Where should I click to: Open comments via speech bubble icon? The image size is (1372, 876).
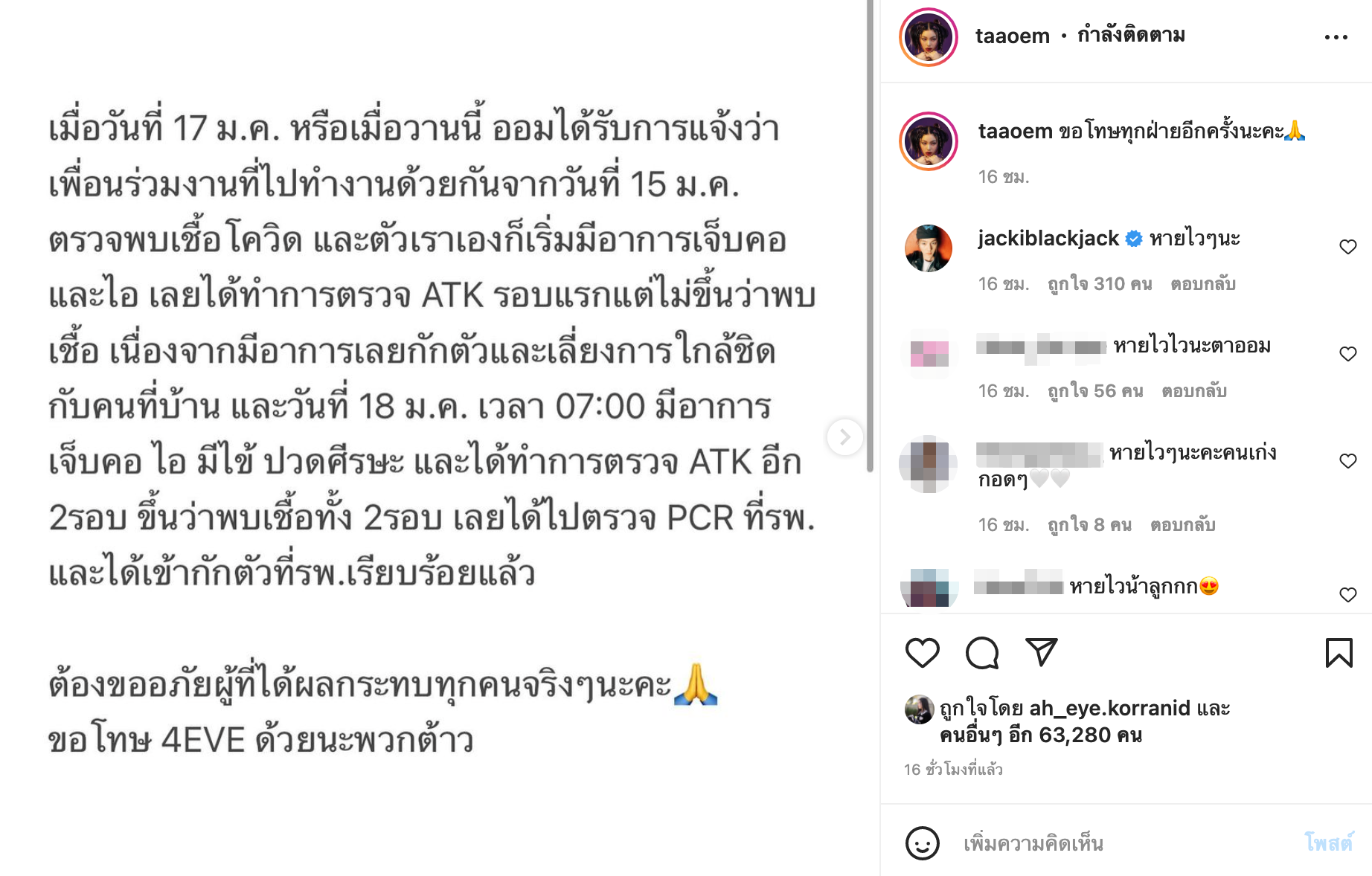(982, 653)
